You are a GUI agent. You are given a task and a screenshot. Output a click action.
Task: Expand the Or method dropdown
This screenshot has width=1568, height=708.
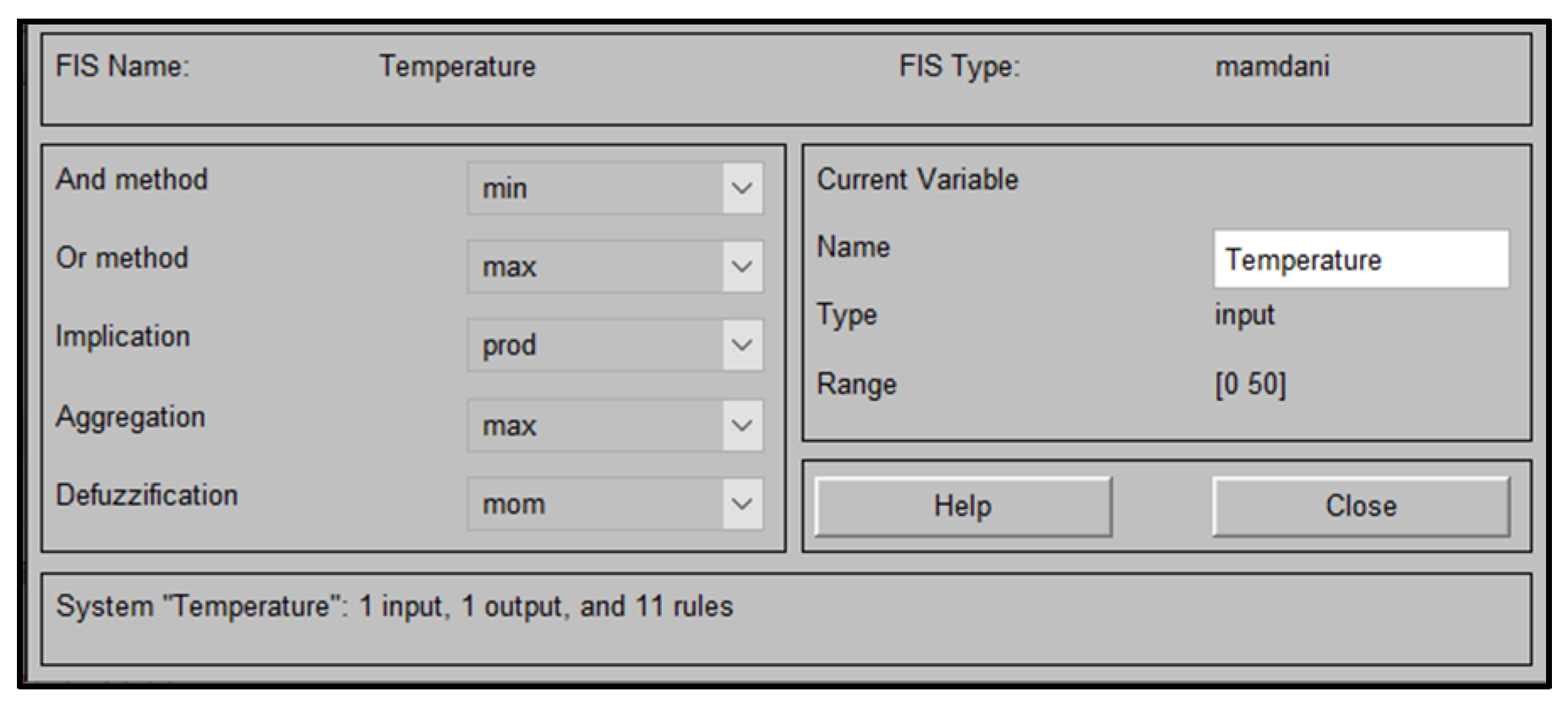[615, 266]
